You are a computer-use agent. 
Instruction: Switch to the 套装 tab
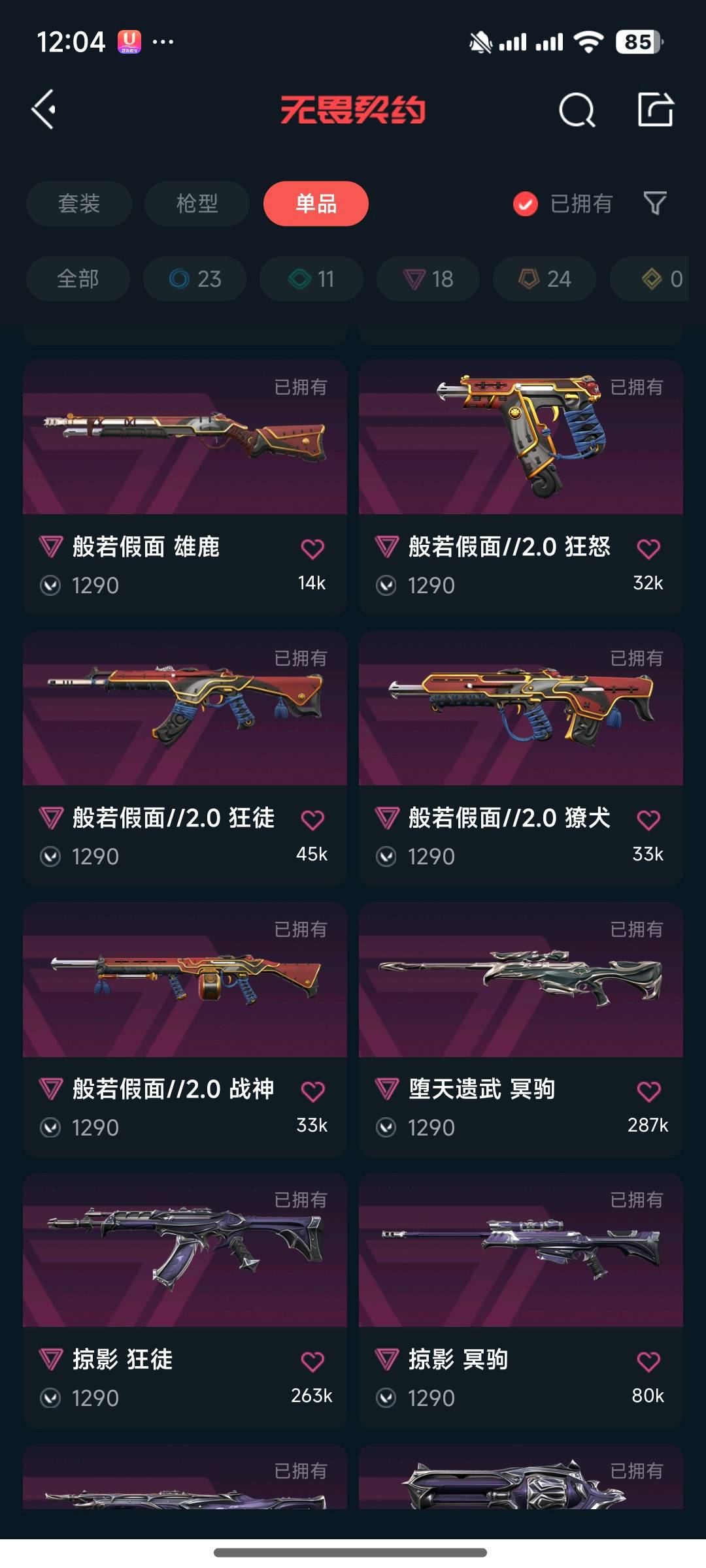click(79, 203)
